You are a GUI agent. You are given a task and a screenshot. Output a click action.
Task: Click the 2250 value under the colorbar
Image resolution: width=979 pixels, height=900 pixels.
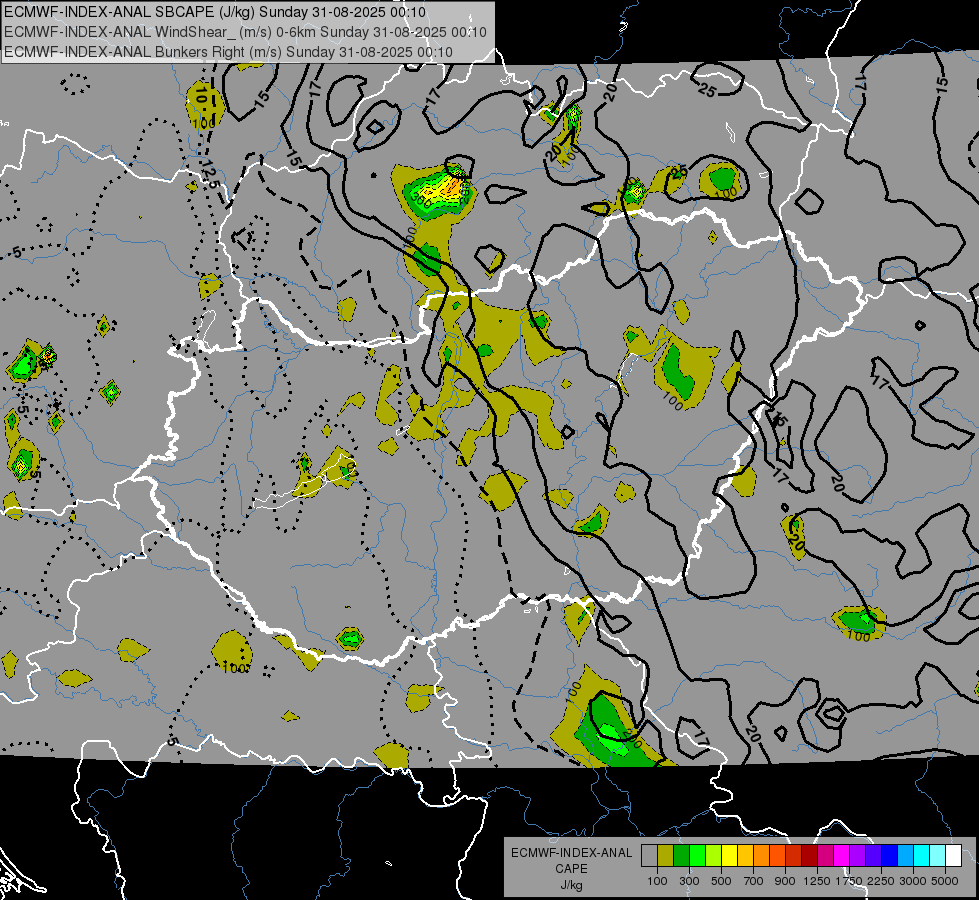point(881,881)
